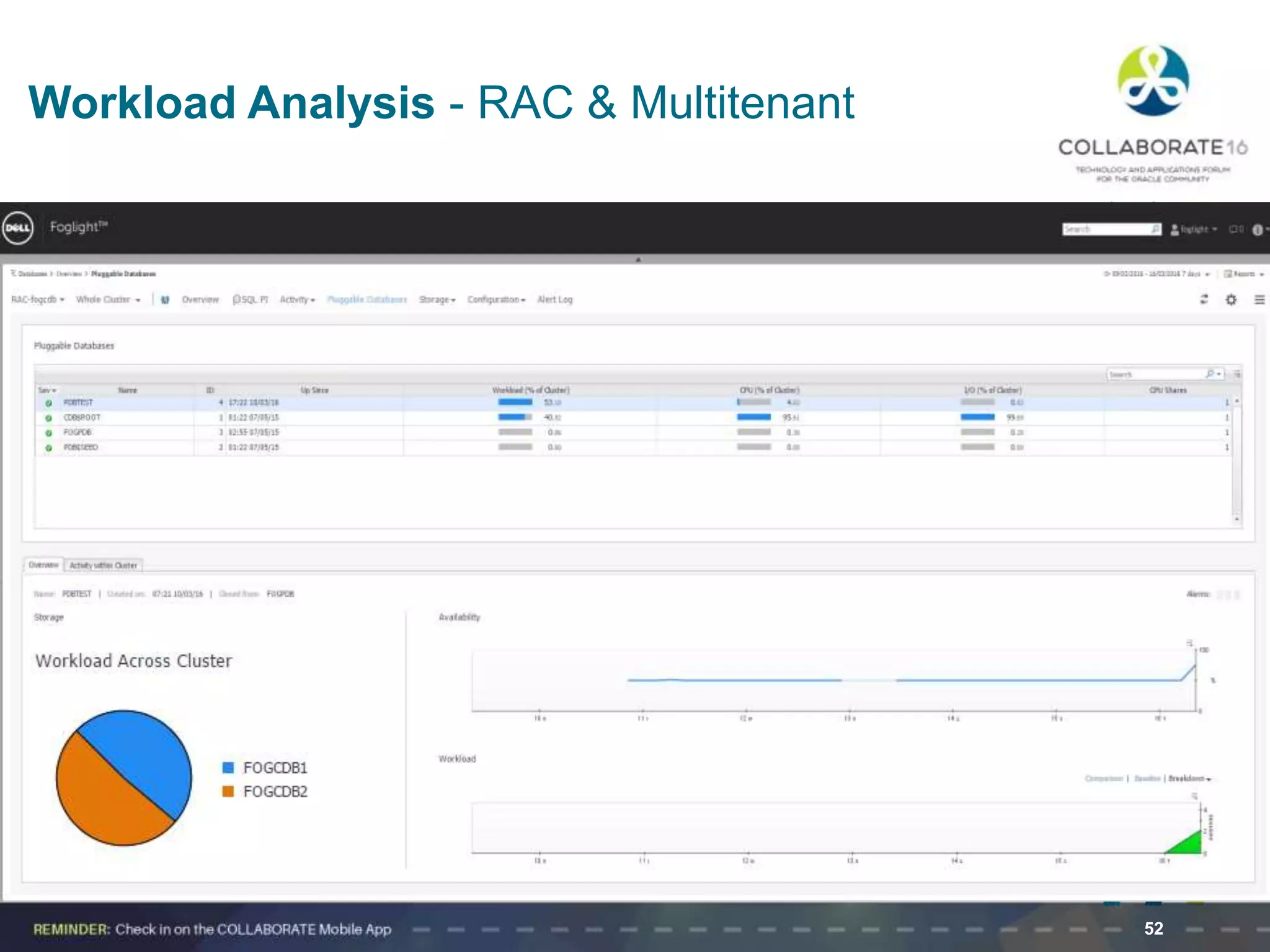Click the CDB$ROOT I/O usage bar
1270x952 pixels.
tap(977, 417)
